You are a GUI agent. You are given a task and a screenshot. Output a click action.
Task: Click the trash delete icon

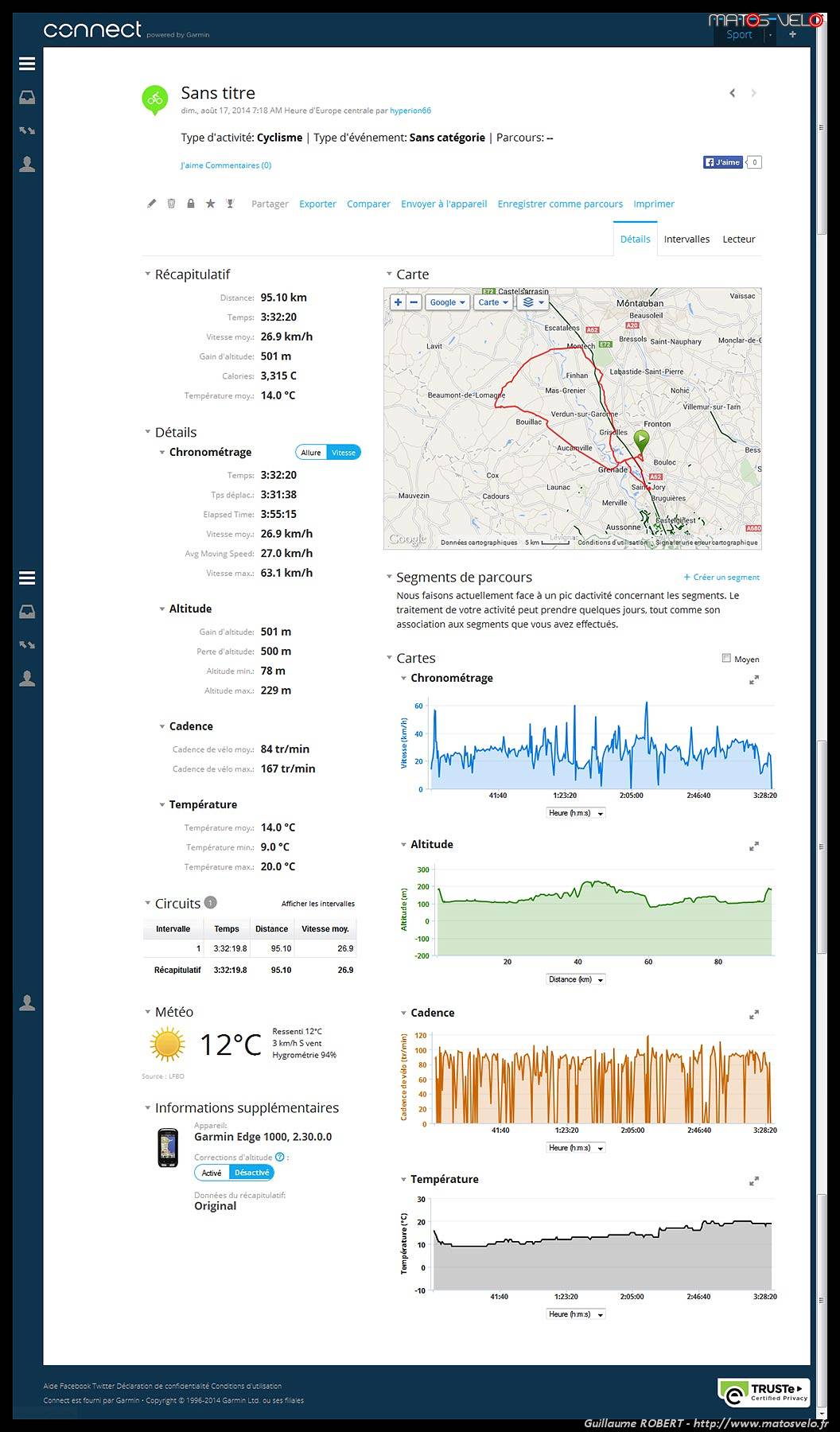coord(171,204)
